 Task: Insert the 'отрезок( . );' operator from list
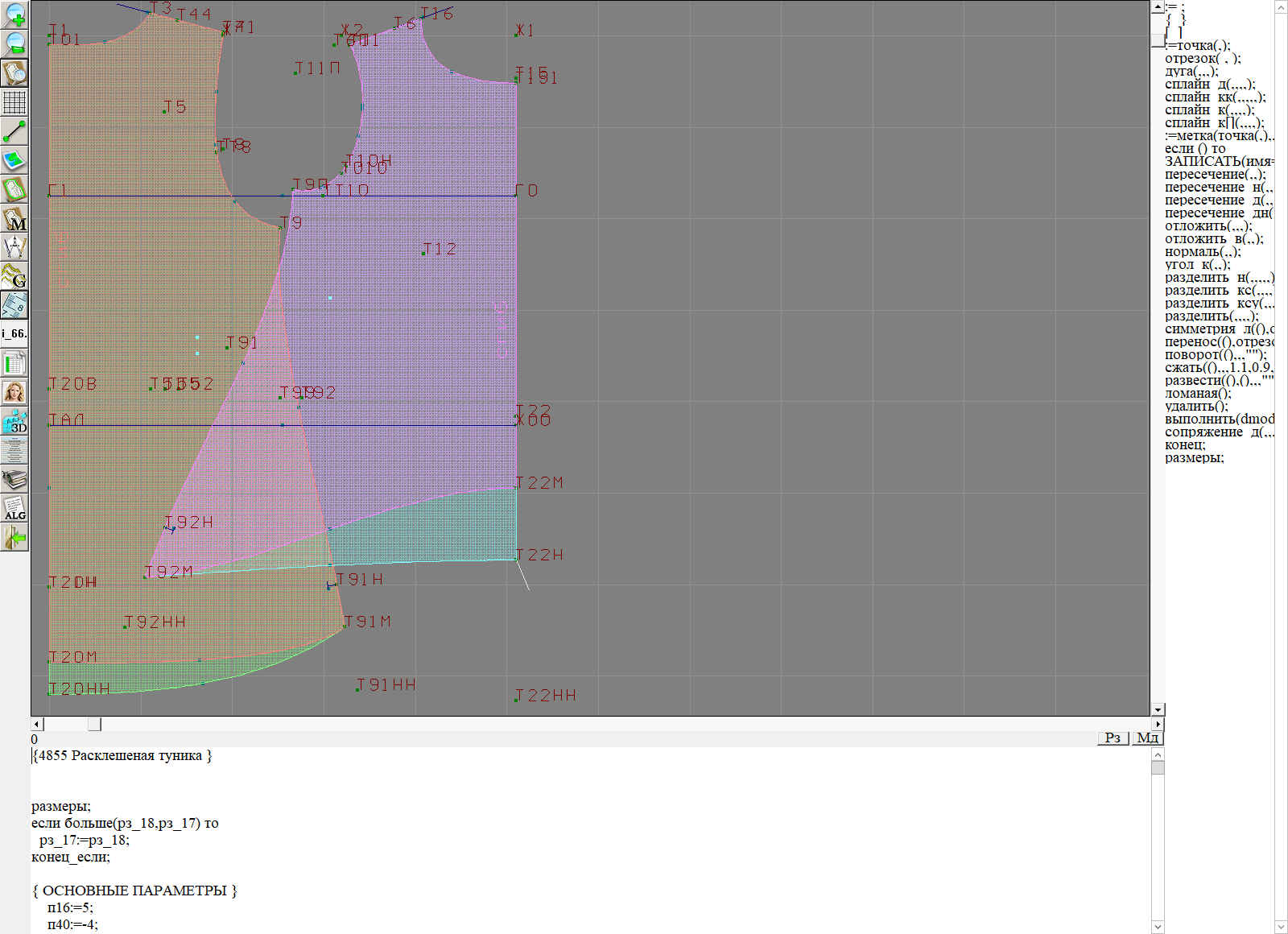pos(1203,59)
